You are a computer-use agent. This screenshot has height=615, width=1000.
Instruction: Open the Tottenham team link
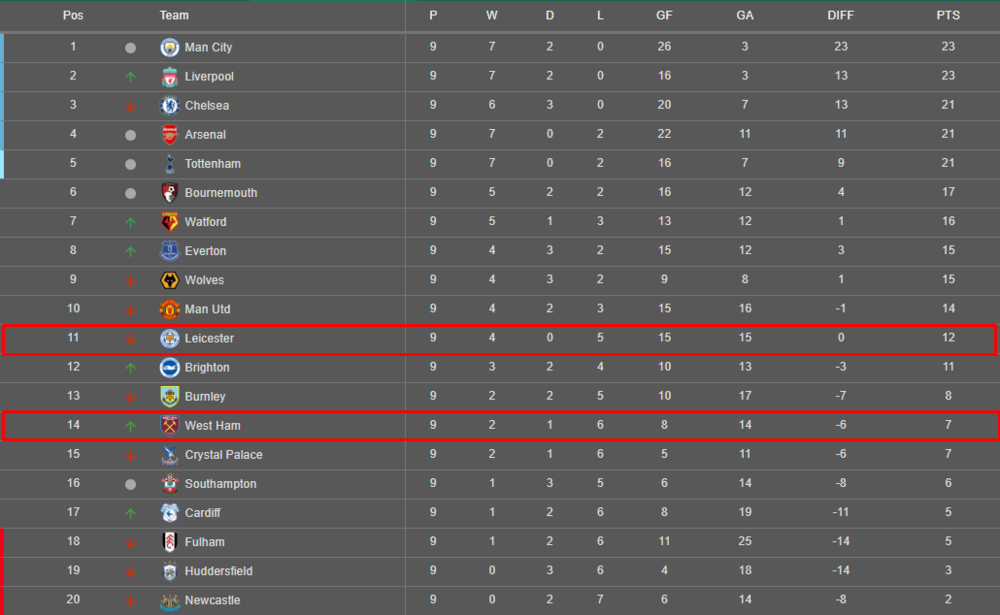tap(212, 164)
